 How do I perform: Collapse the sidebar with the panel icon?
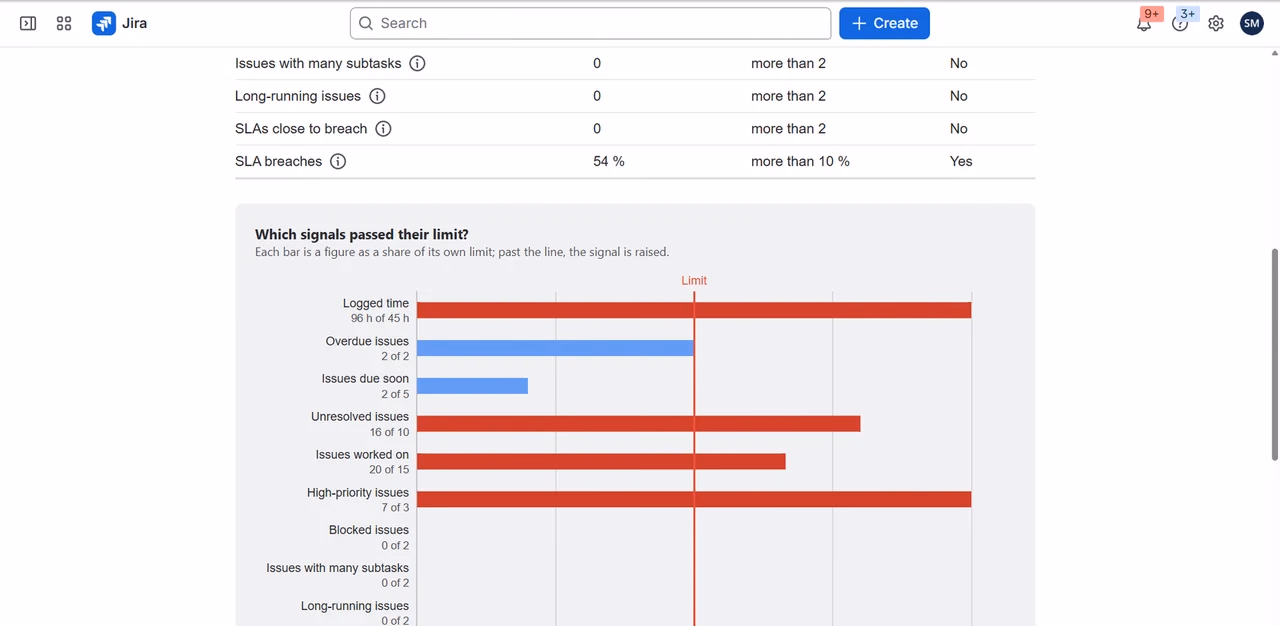coord(28,23)
